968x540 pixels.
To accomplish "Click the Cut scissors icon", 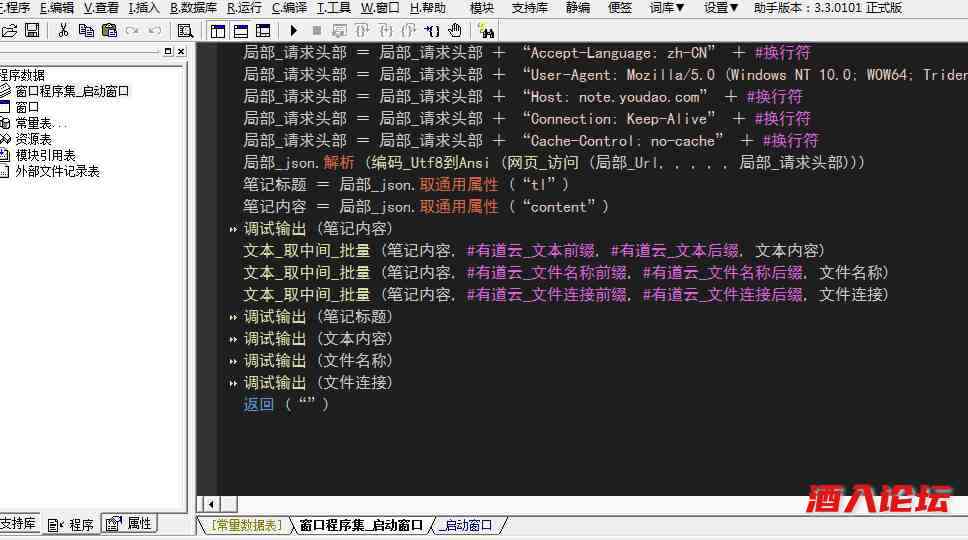I will pyautogui.click(x=63, y=31).
